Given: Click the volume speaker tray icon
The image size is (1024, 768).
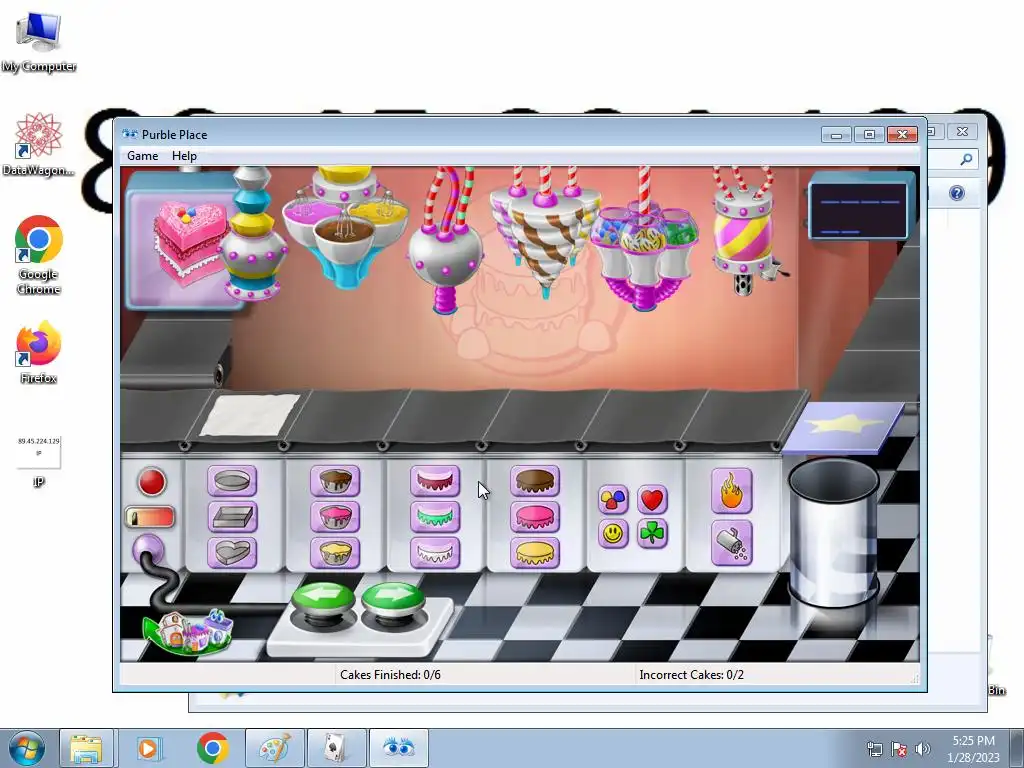Looking at the screenshot, I should [x=923, y=749].
